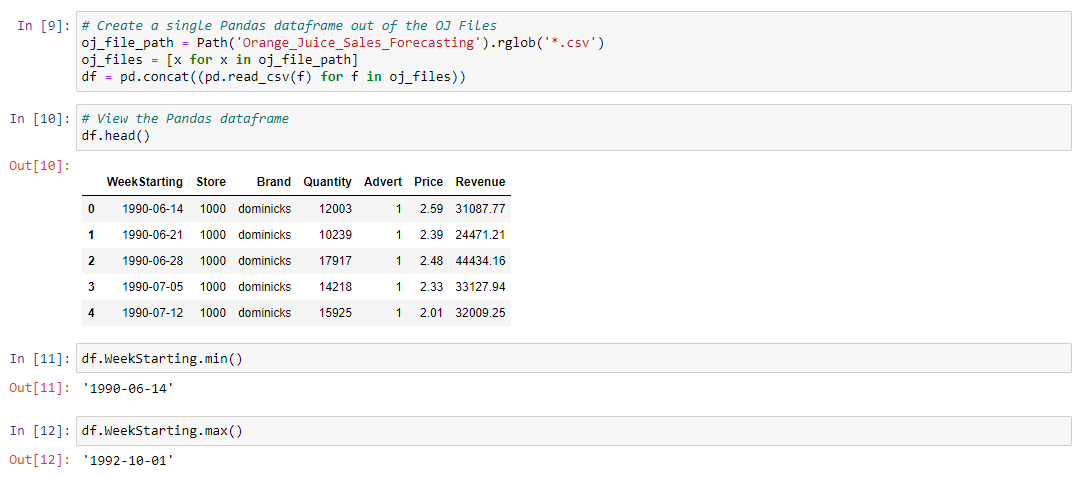Click inside the df.head() code cell
The height and width of the screenshot is (478, 1084).
click(x=573, y=127)
